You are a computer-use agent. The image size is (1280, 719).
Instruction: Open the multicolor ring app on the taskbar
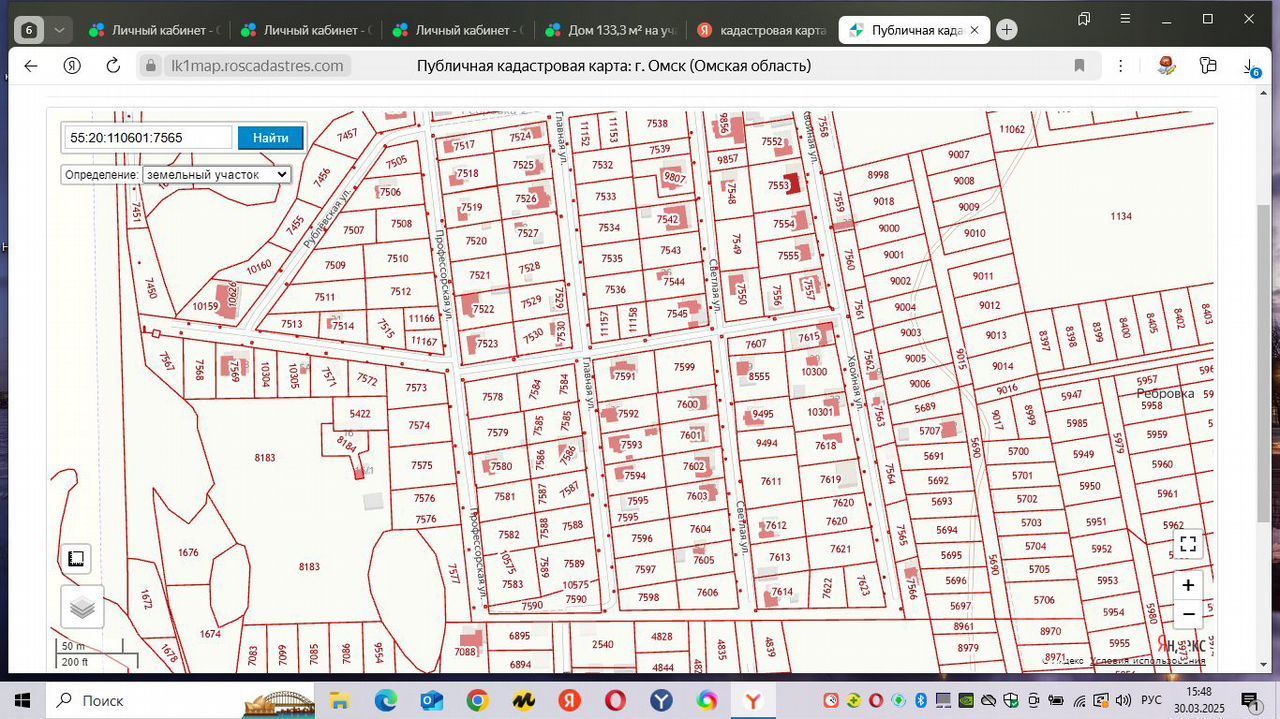coord(707,700)
